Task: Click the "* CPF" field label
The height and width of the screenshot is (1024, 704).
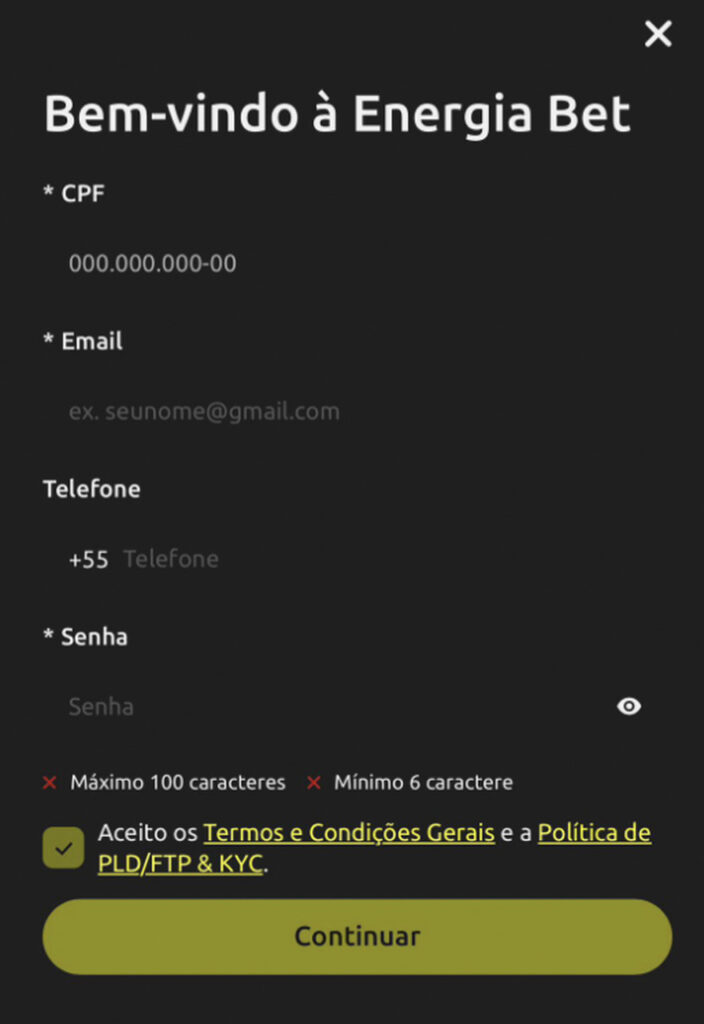Action: coord(74,193)
